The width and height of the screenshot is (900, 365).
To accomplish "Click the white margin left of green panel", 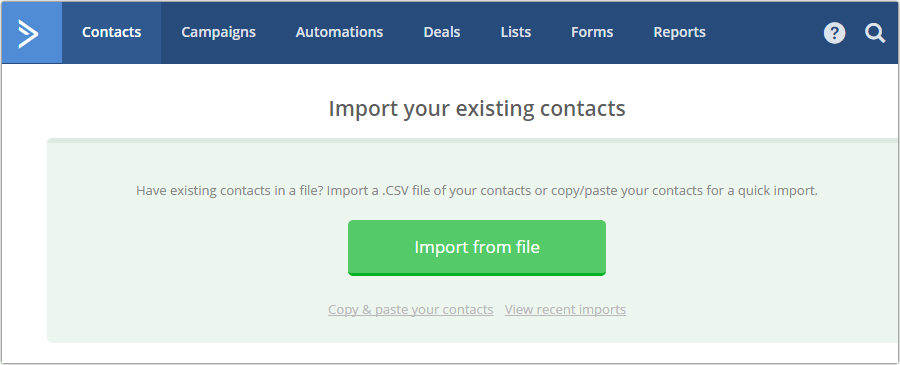I will tap(24, 241).
